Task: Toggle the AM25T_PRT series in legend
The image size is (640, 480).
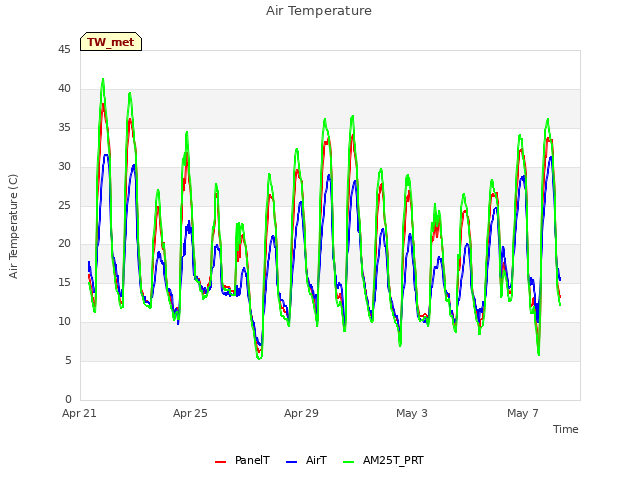Action: (383, 461)
